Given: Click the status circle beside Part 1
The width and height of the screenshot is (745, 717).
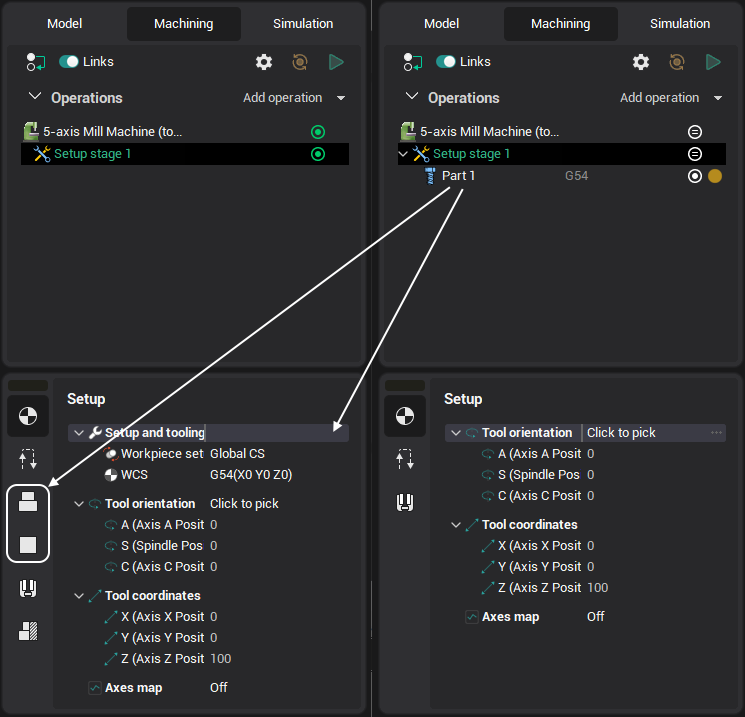Looking at the screenshot, I should 695,176.
